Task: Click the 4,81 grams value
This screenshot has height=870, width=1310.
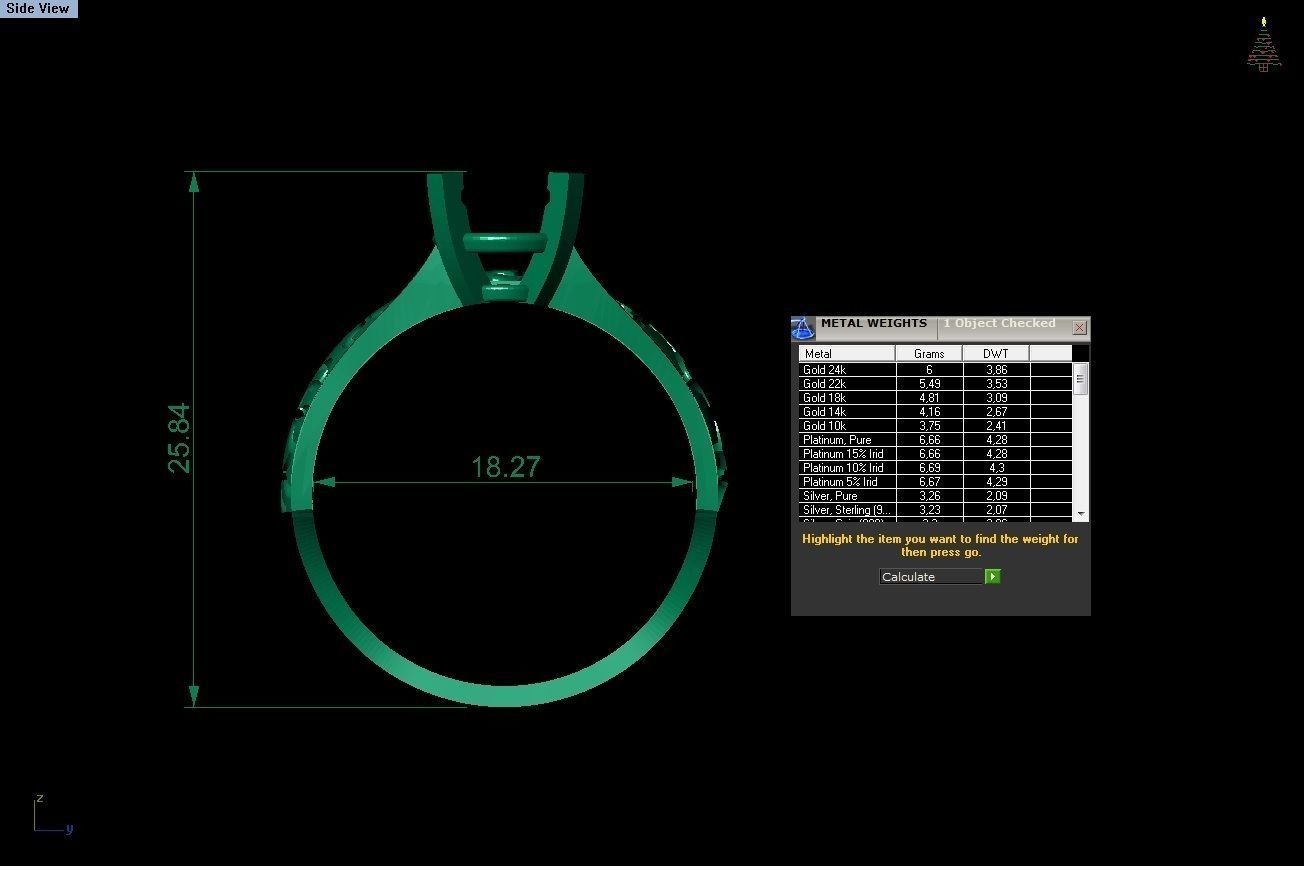Action: (x=929, y=398)
